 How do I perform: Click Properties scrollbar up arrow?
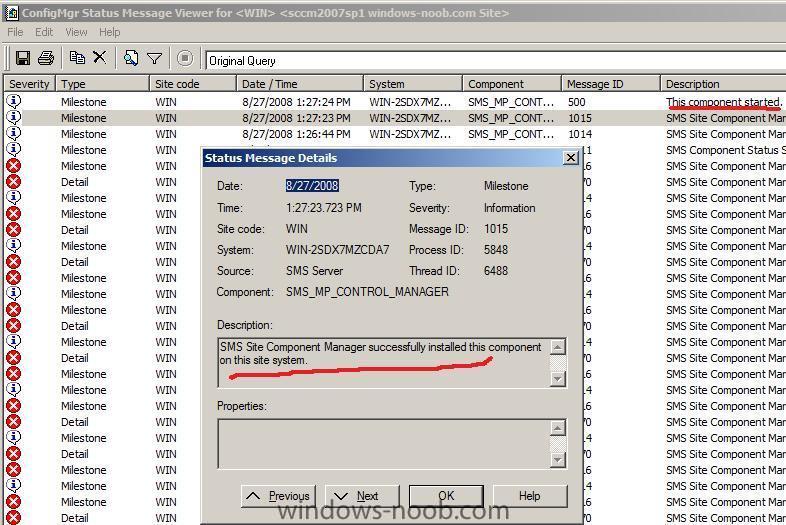558,428
